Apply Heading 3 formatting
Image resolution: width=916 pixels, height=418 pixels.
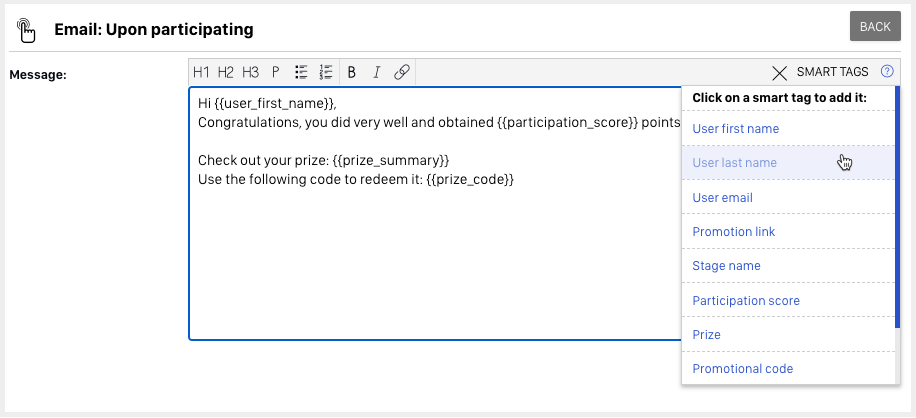250,72
